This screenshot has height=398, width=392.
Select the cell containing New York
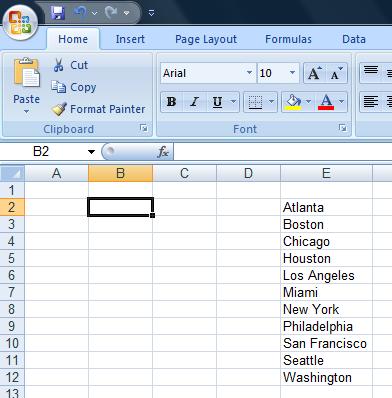coord(326,309)
